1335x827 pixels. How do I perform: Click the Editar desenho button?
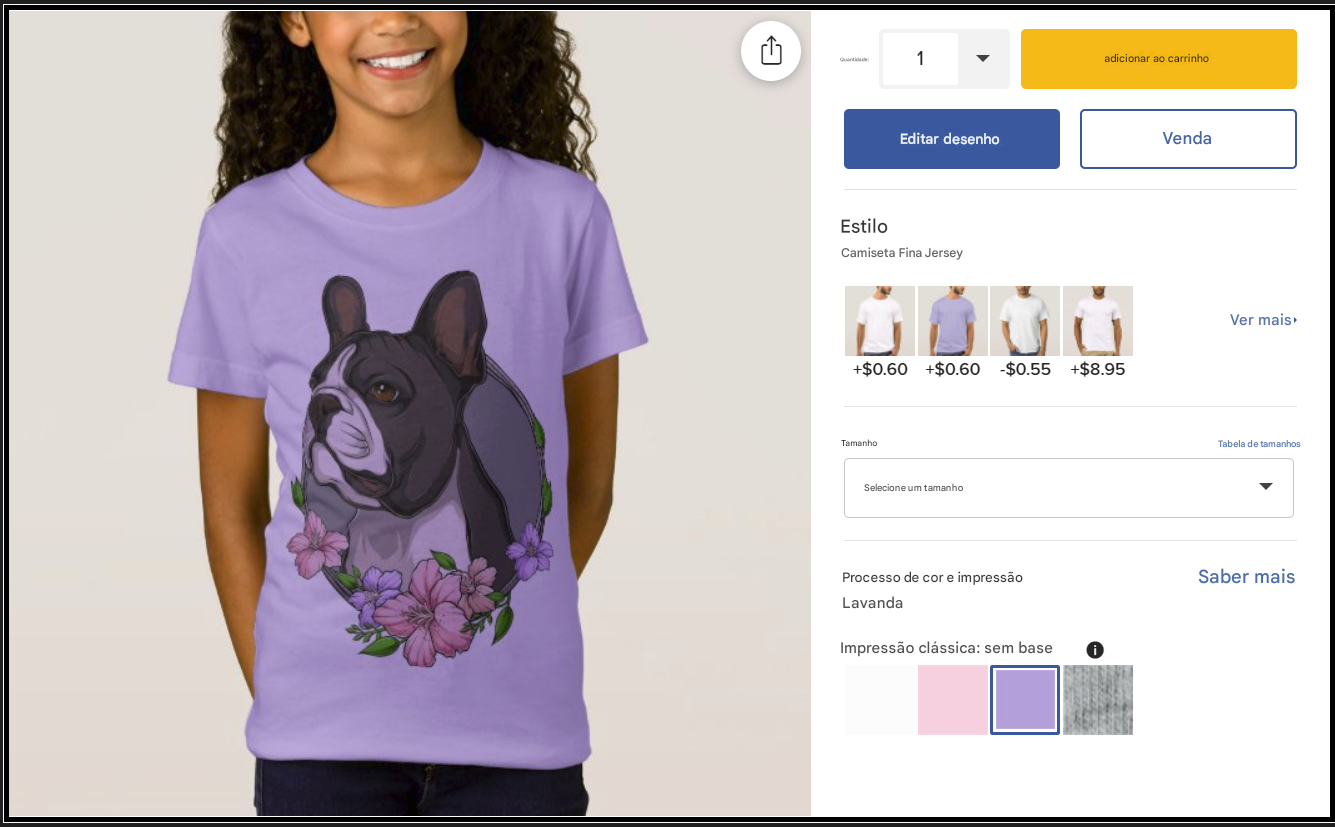(x=952, y=139)
